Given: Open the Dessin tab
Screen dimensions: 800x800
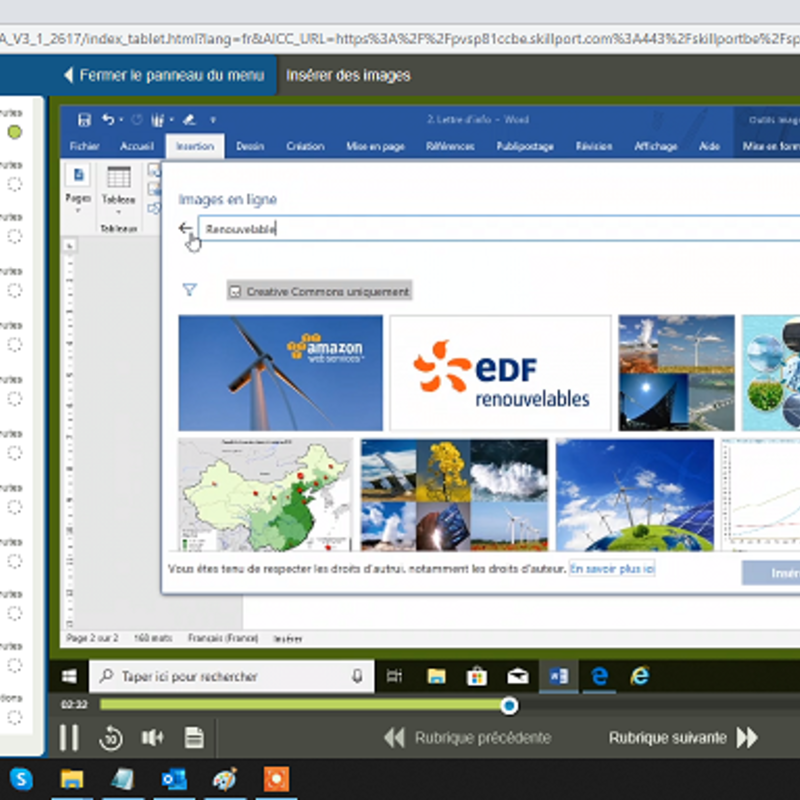Looking at the screenshot, I should point(250,146).
